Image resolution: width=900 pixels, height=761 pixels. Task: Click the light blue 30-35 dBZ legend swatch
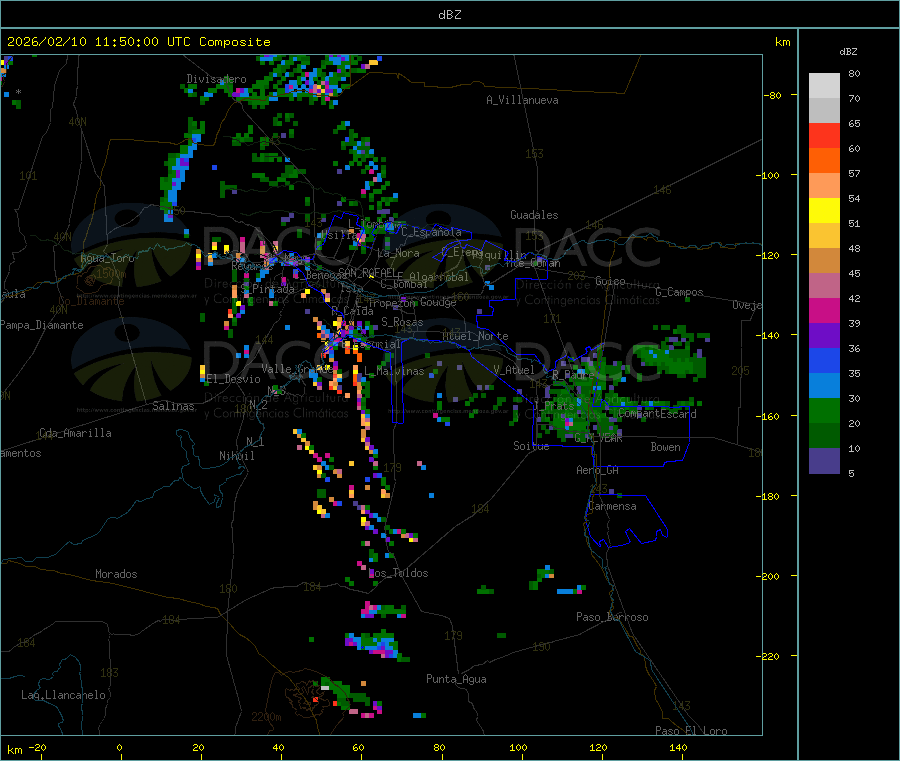pos(824,386)
